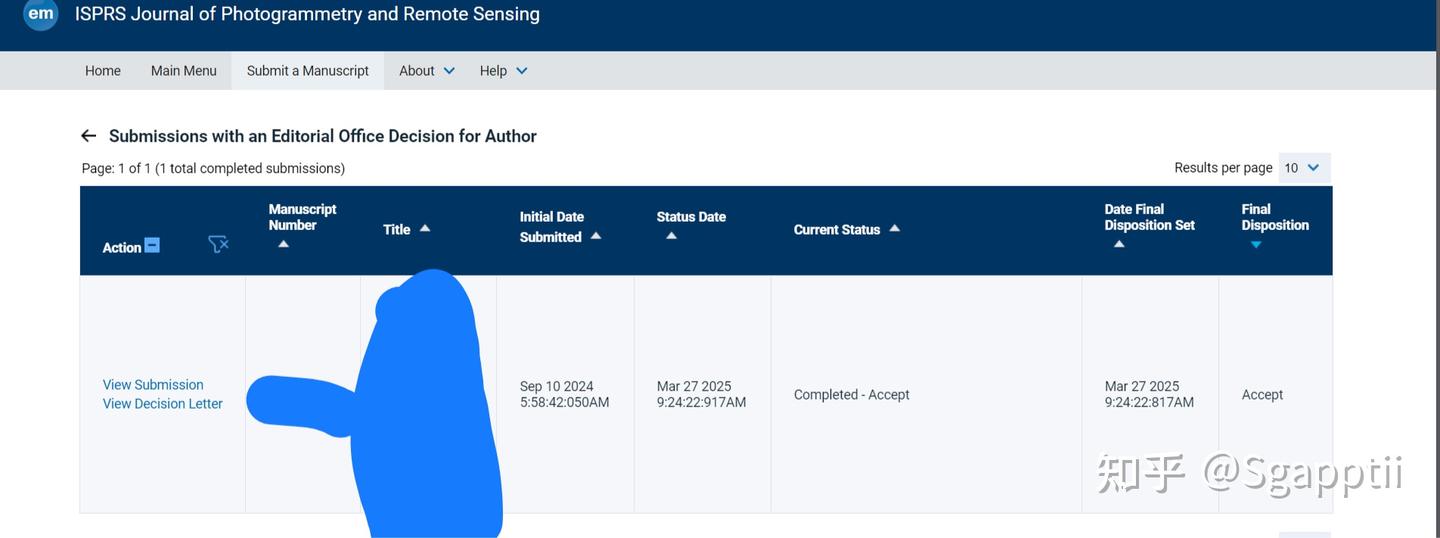Click the Editorial Manager em logo
This screenshot has width=1440, height=538.
point(41,14)
